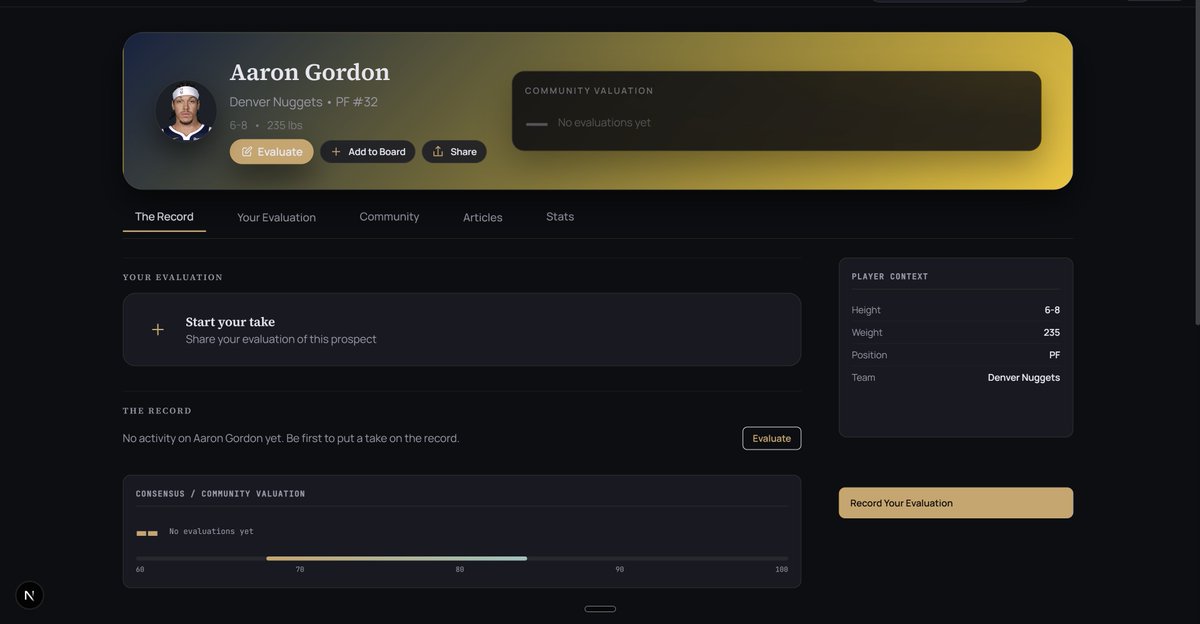This screenshot has height=624, width=1200.
Task: Switch to the Stats tab
Action: (x=560, y=217)
